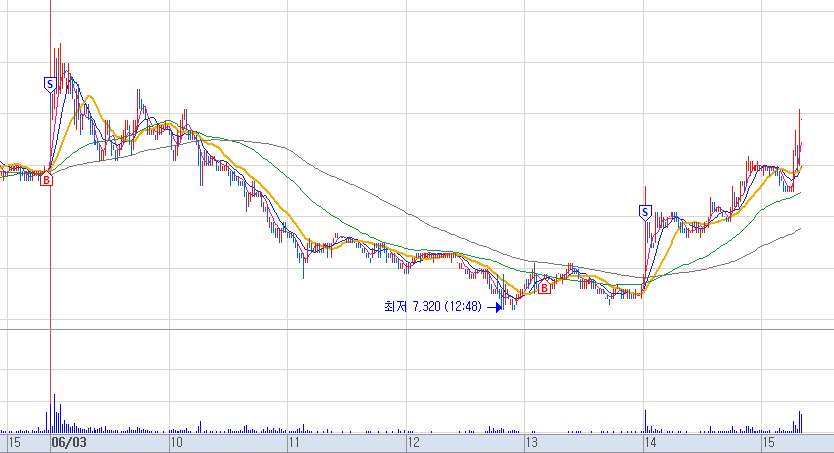Select the 12 hour label on time axis

(x=413, y=442)
